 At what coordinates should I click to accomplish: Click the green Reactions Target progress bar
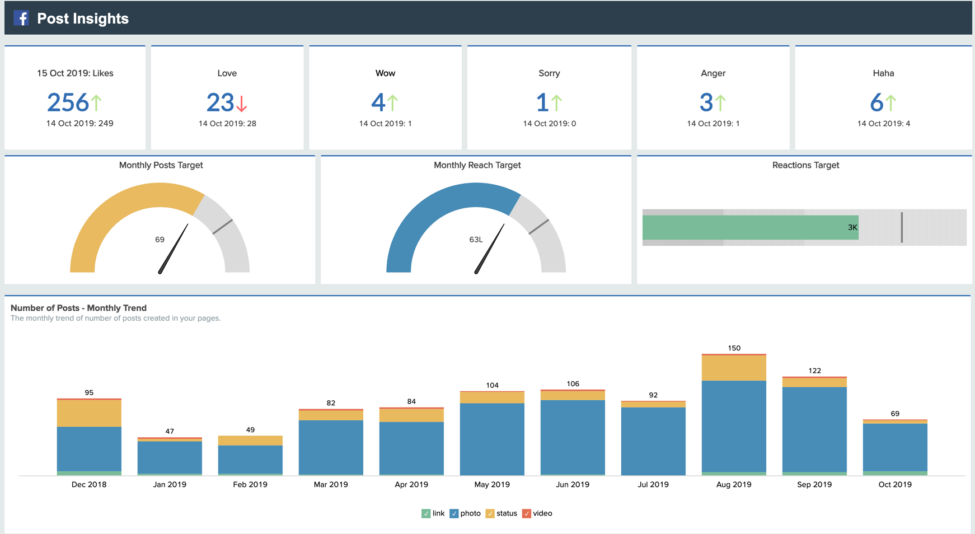(x=750, y=228)
